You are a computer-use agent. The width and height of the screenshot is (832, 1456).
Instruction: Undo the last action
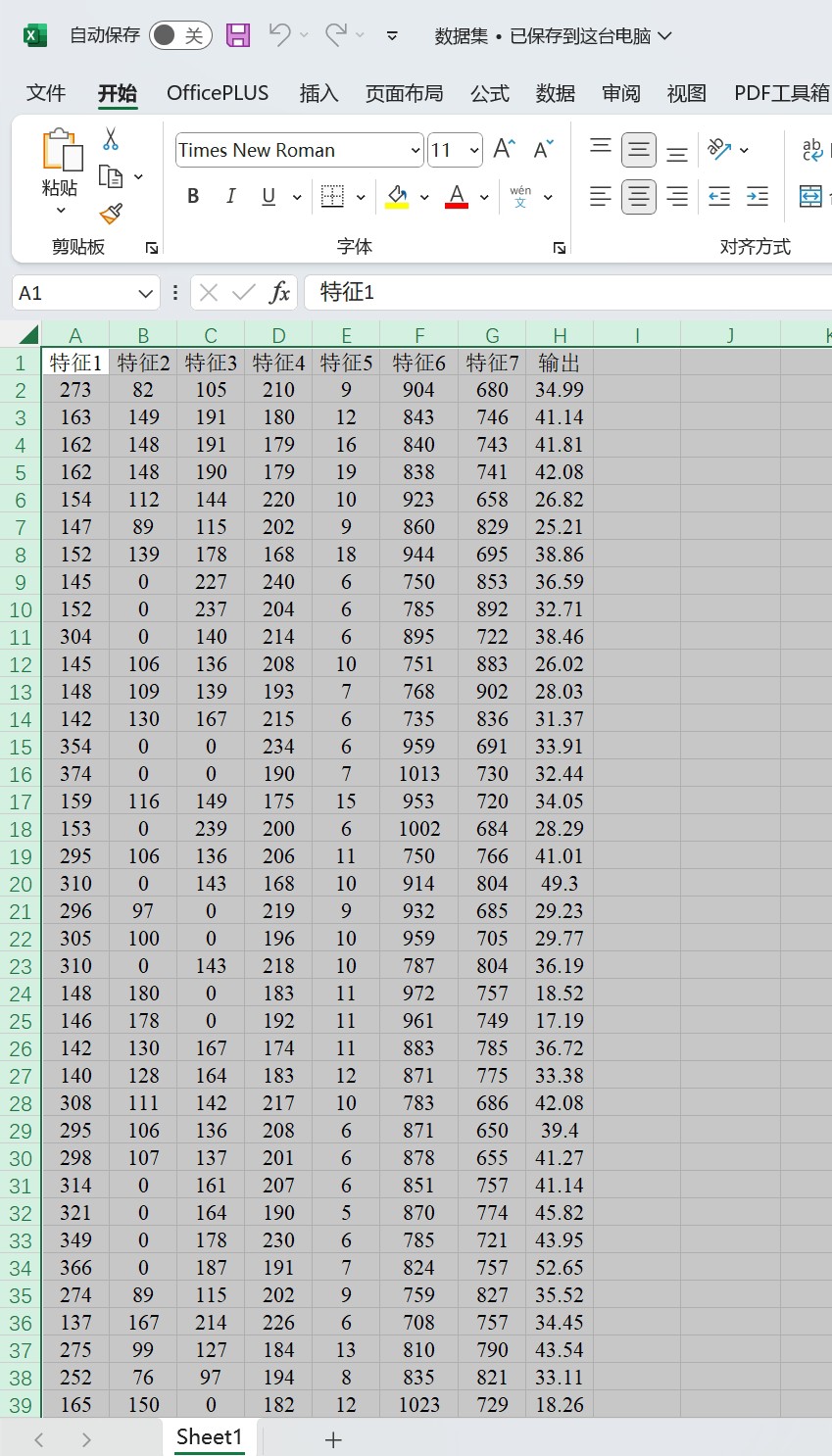tap(279, 35)
